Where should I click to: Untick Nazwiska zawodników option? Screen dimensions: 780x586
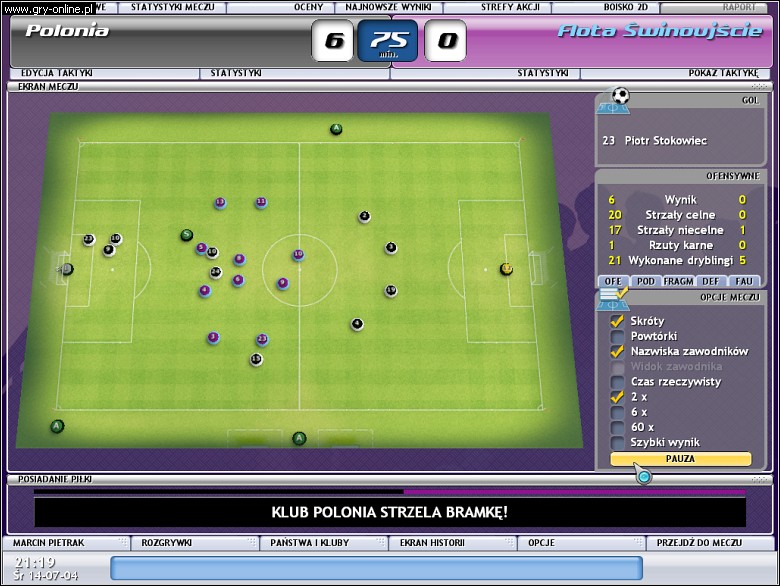(617, 351)
